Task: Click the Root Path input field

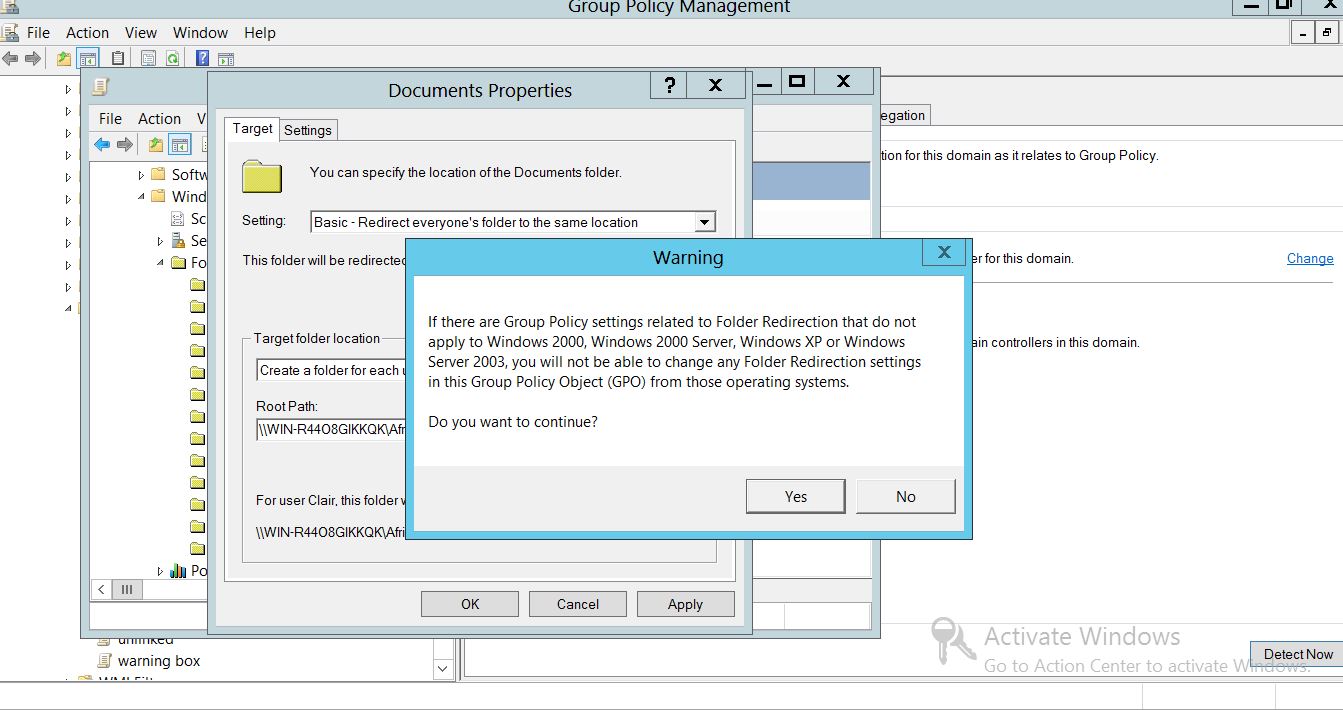Action: 330,430
